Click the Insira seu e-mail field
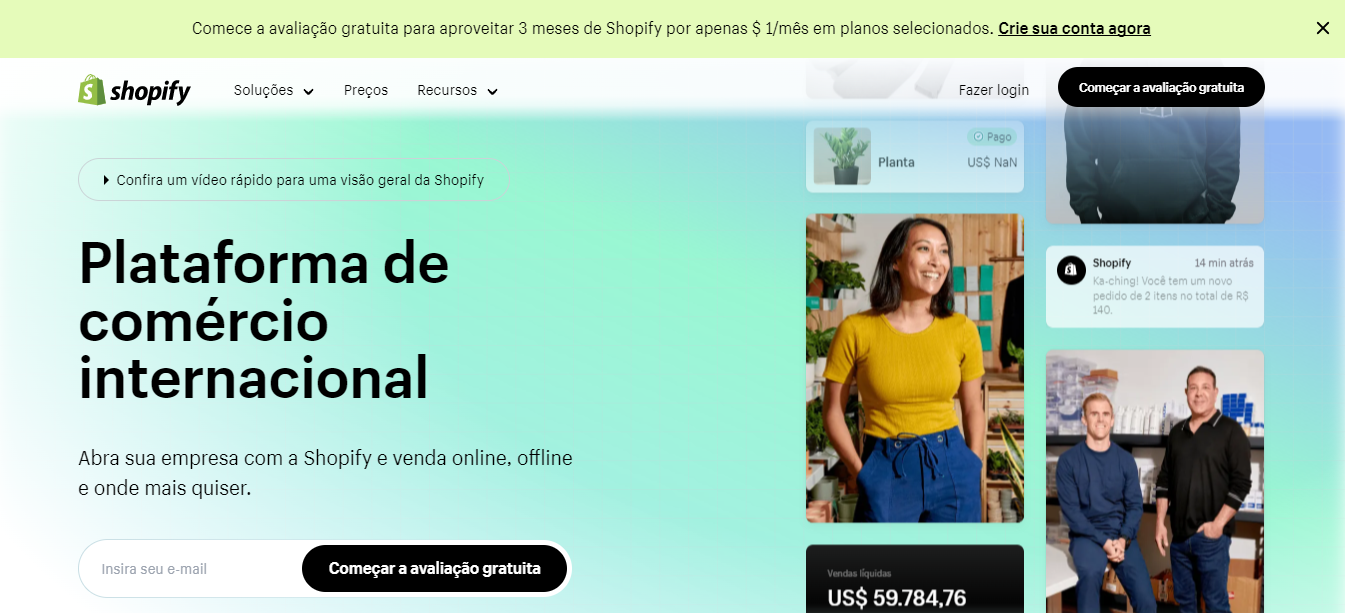The image size is (1345, 613). 190,569
